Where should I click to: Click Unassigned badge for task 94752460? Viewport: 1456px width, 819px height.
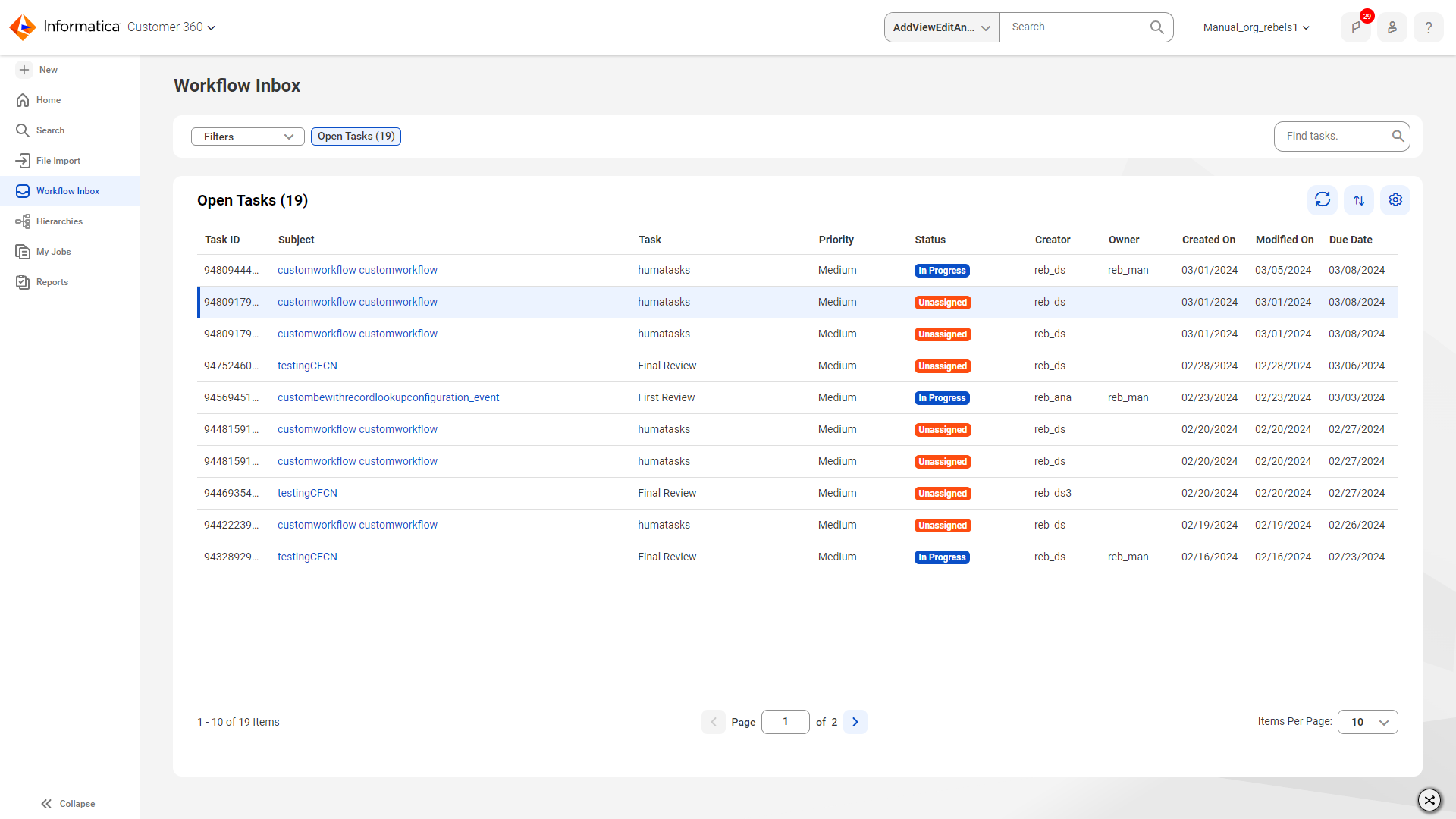click(943, 366)
